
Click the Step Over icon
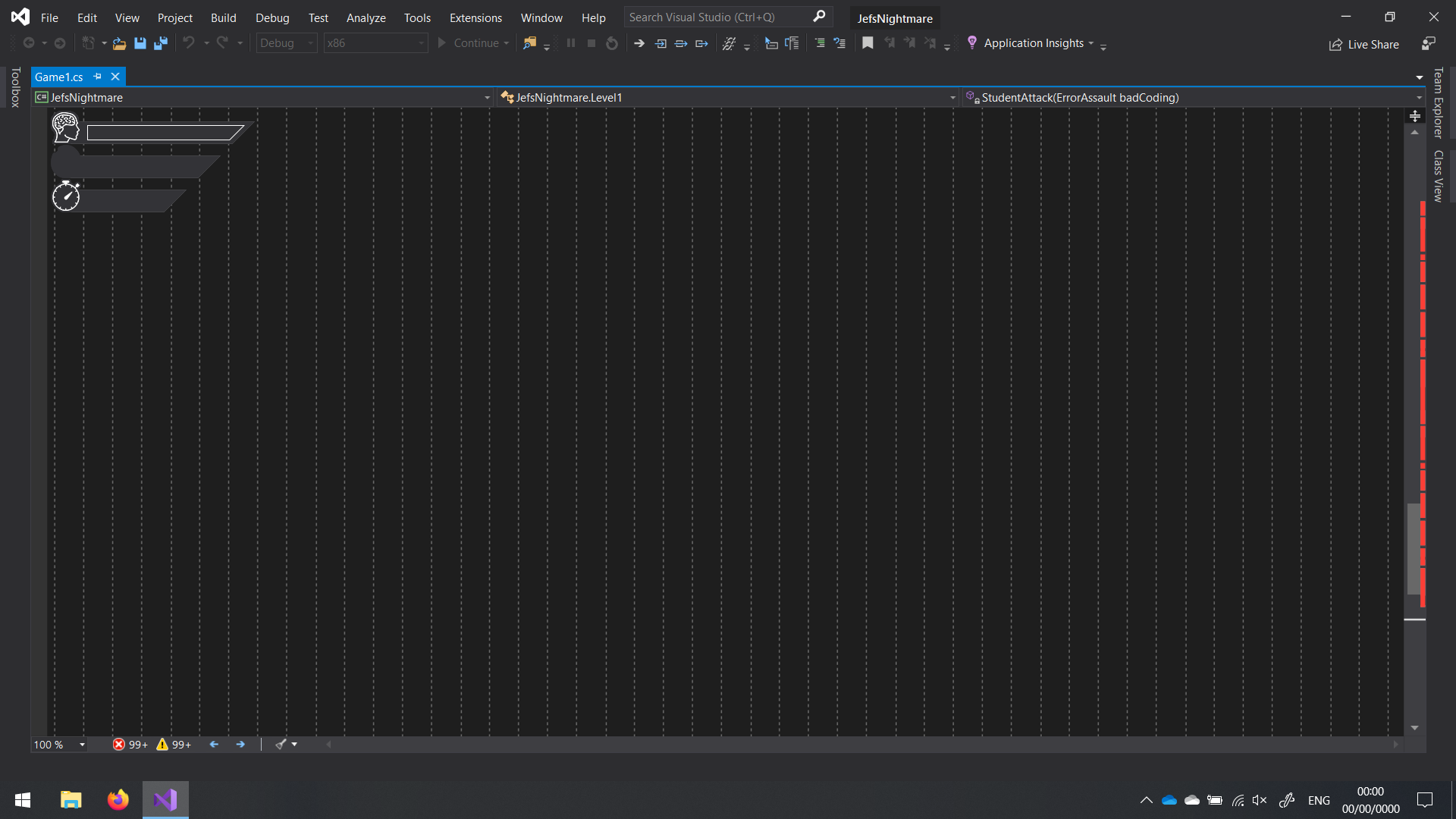(x=682, y=43)
